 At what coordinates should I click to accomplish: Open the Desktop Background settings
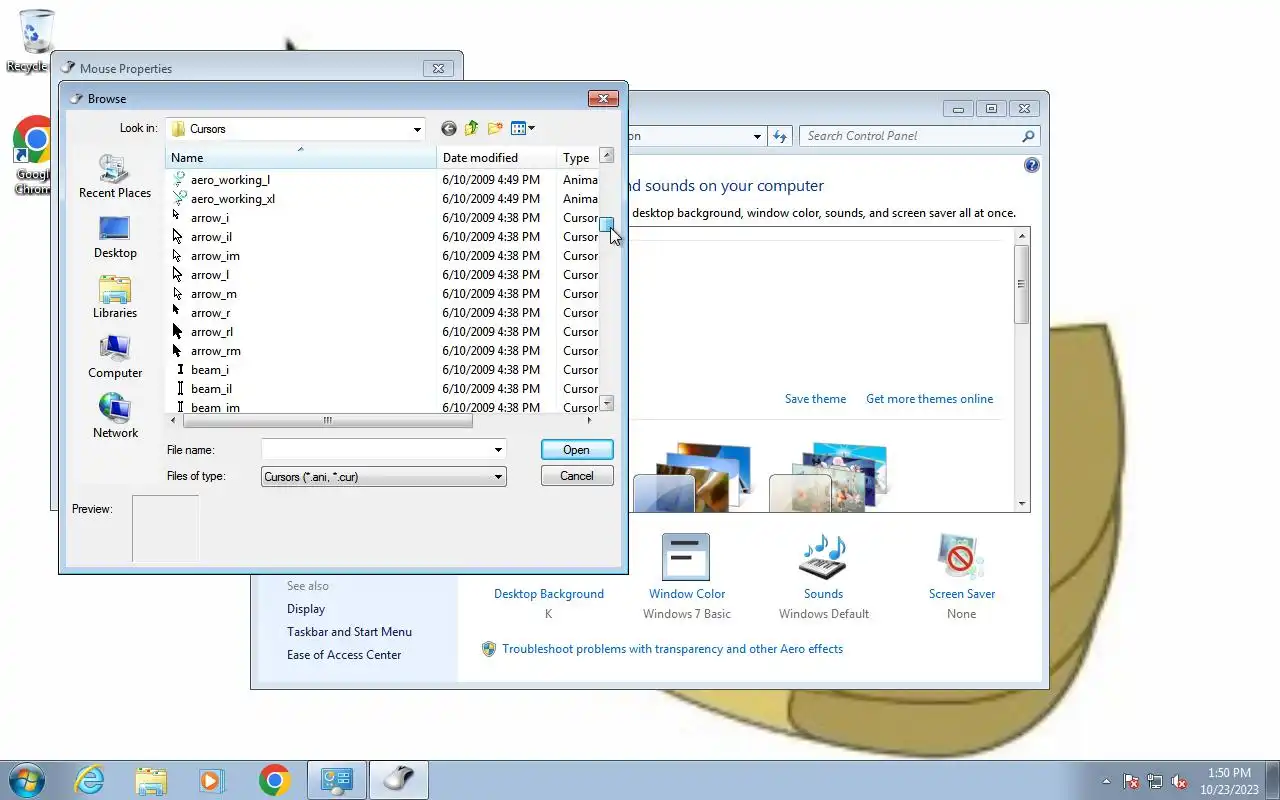[x=549, y=594]
